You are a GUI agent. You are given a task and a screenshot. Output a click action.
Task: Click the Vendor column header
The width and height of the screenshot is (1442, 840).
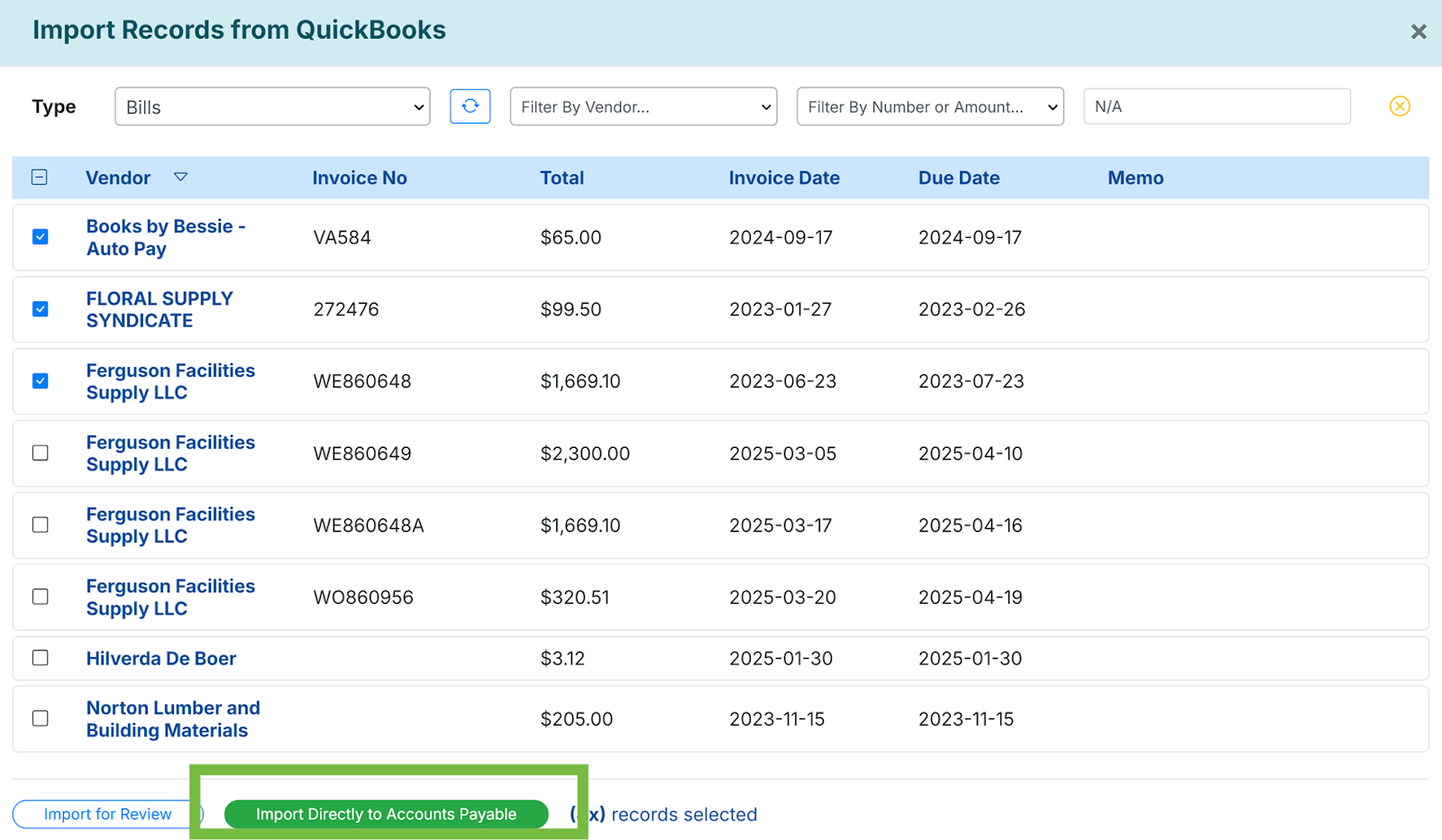[x=118, y=178]
